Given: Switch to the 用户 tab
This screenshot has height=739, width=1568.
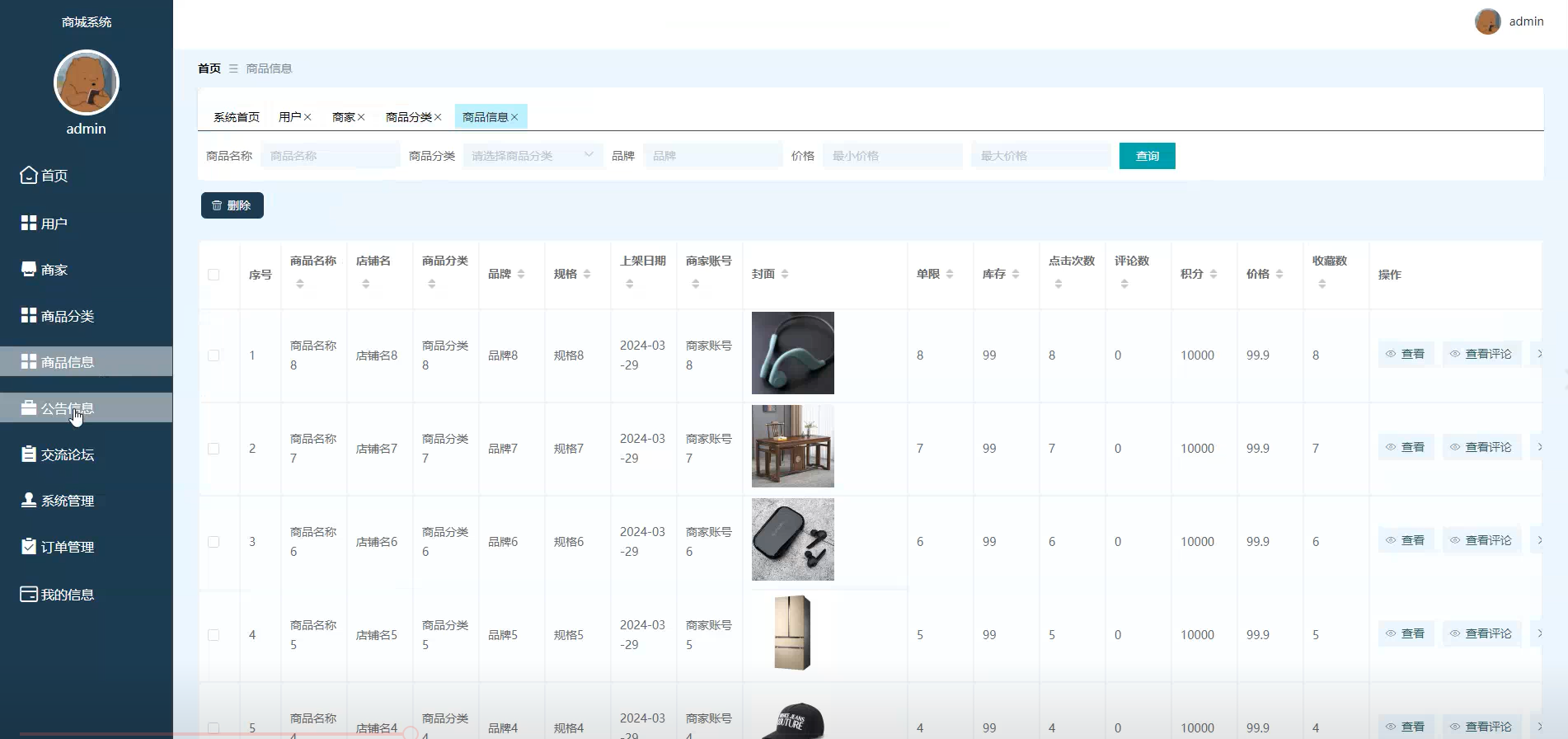Looking at the screenshot, I should coord(290,117).
